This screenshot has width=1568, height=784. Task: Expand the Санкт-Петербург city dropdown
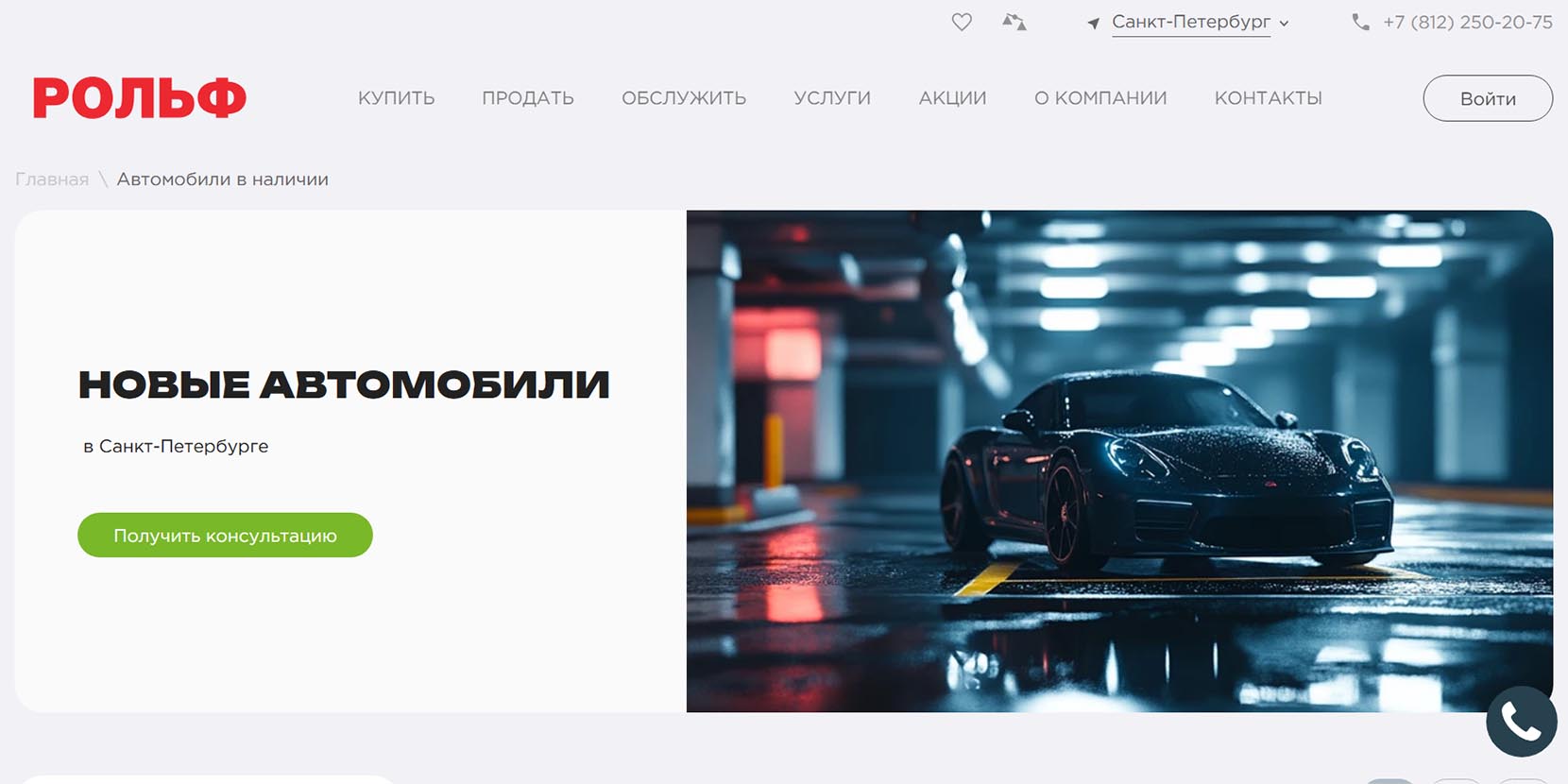[1191, 22]
